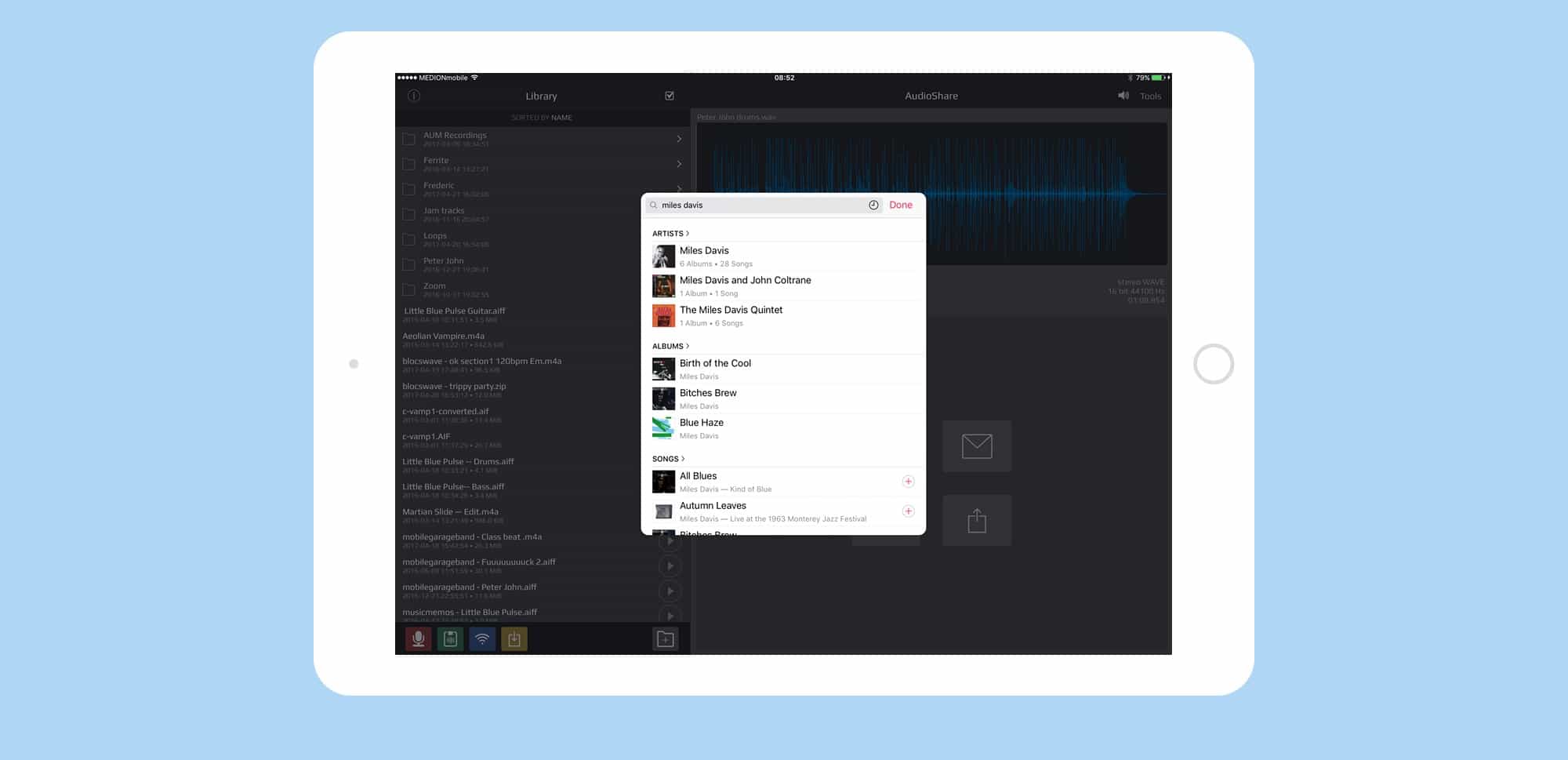Expand the SONGS section

click(x=668, y=459)
